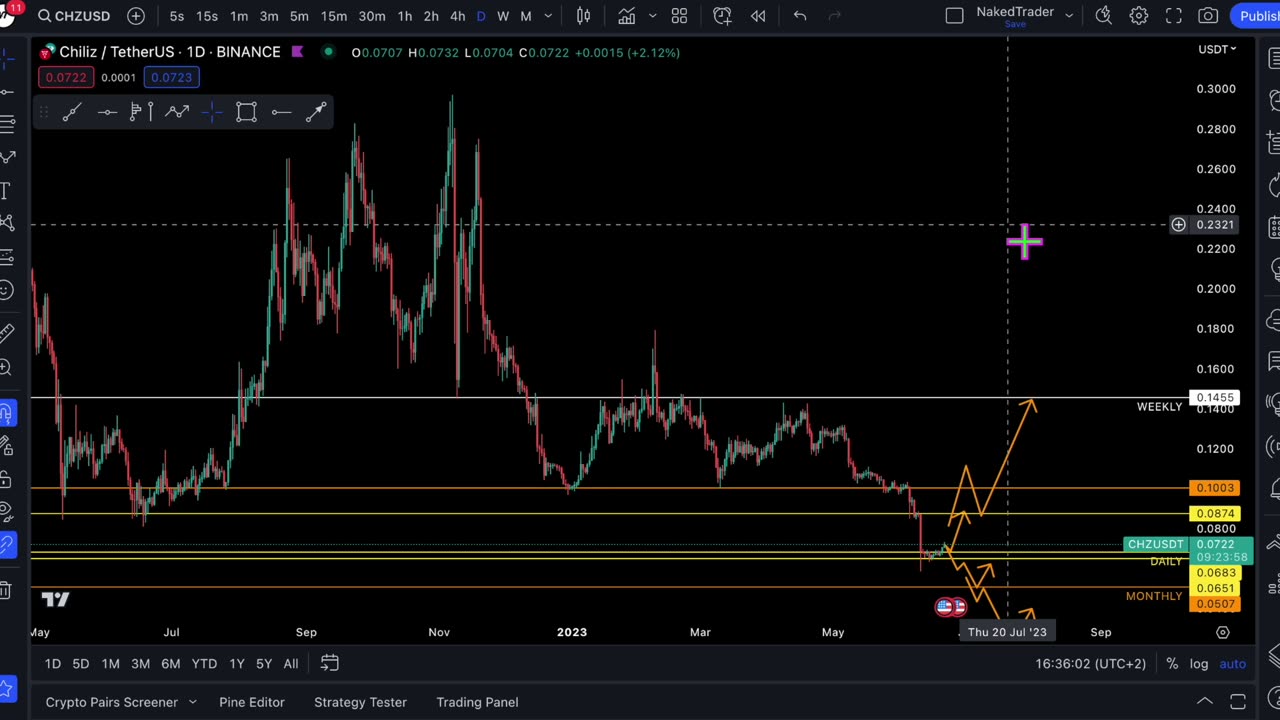Select the 5s timeframe
The height and width of the screenshot is (720, 1280).
(177, 16)
